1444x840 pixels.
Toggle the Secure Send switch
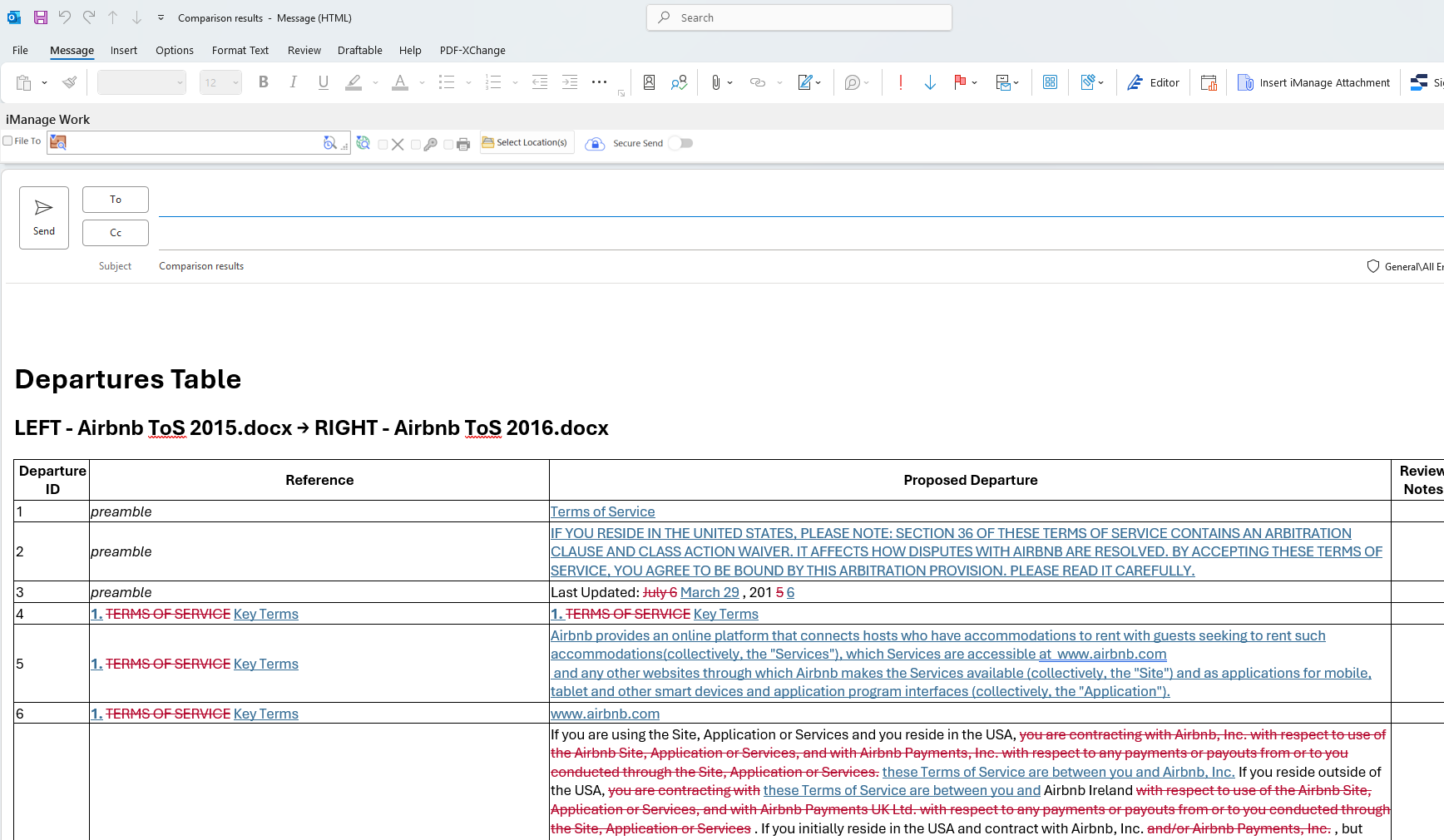(680, 143)
